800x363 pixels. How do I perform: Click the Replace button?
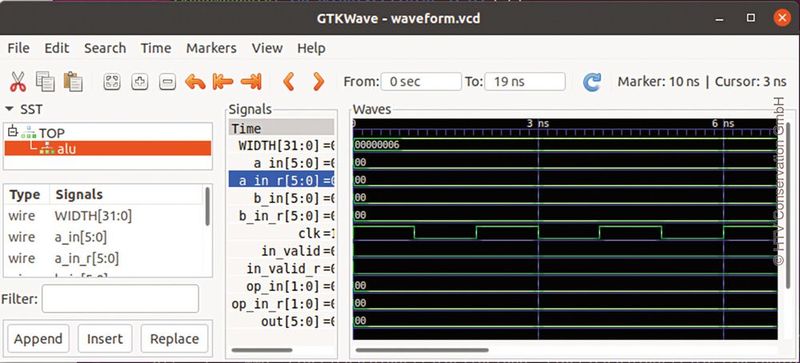174,338
